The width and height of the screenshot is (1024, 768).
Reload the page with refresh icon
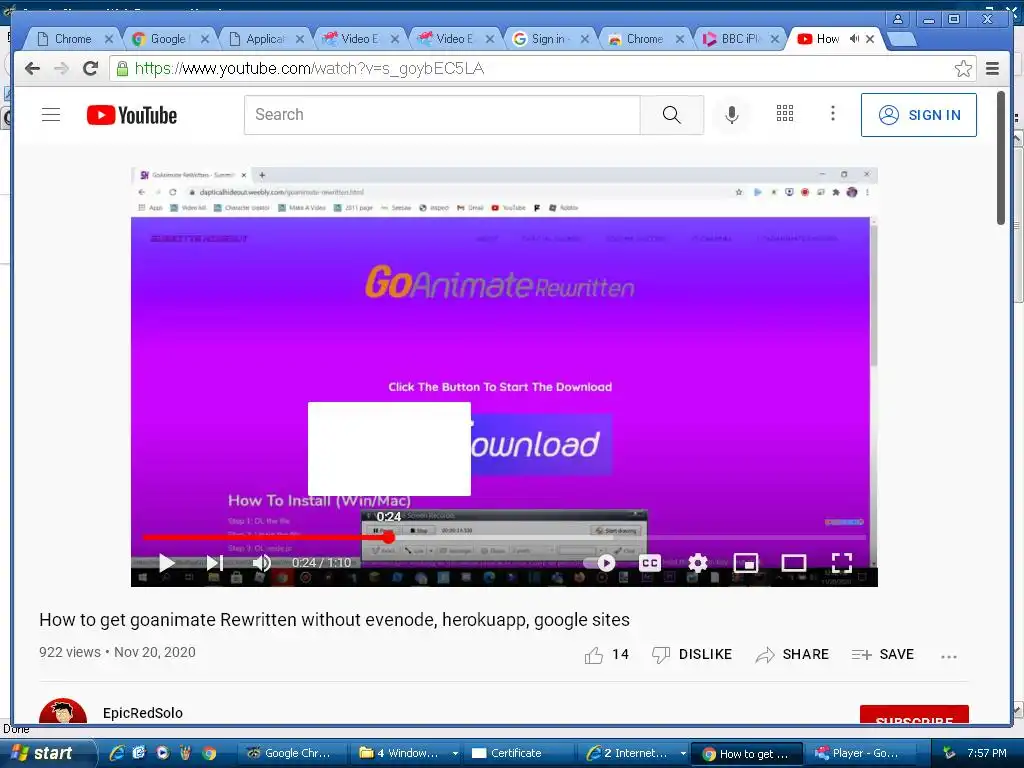point(90,69)
